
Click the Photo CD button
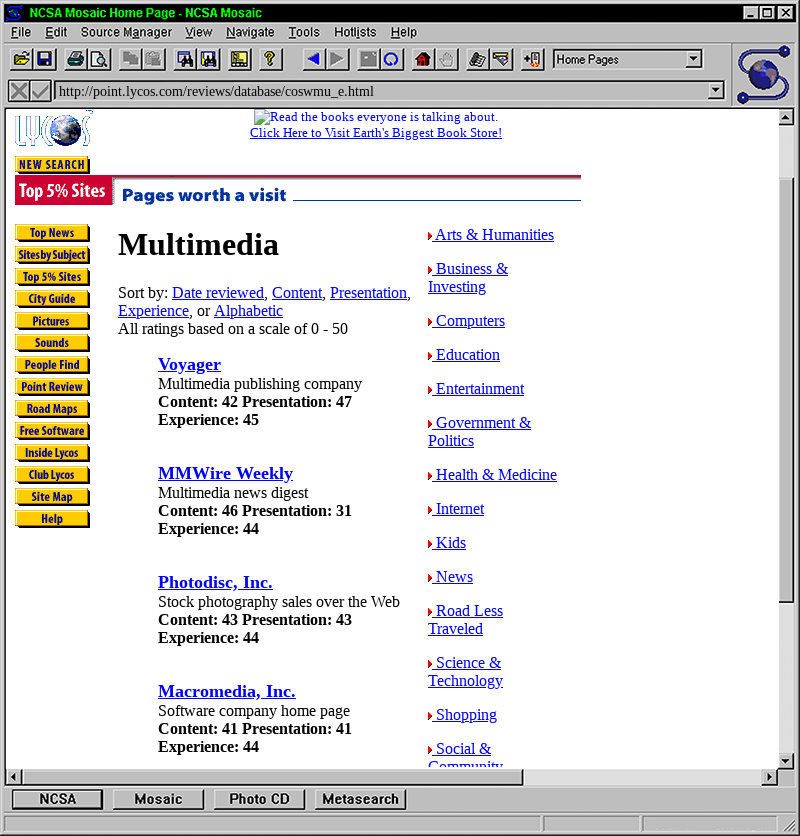(x=260, y=799)
